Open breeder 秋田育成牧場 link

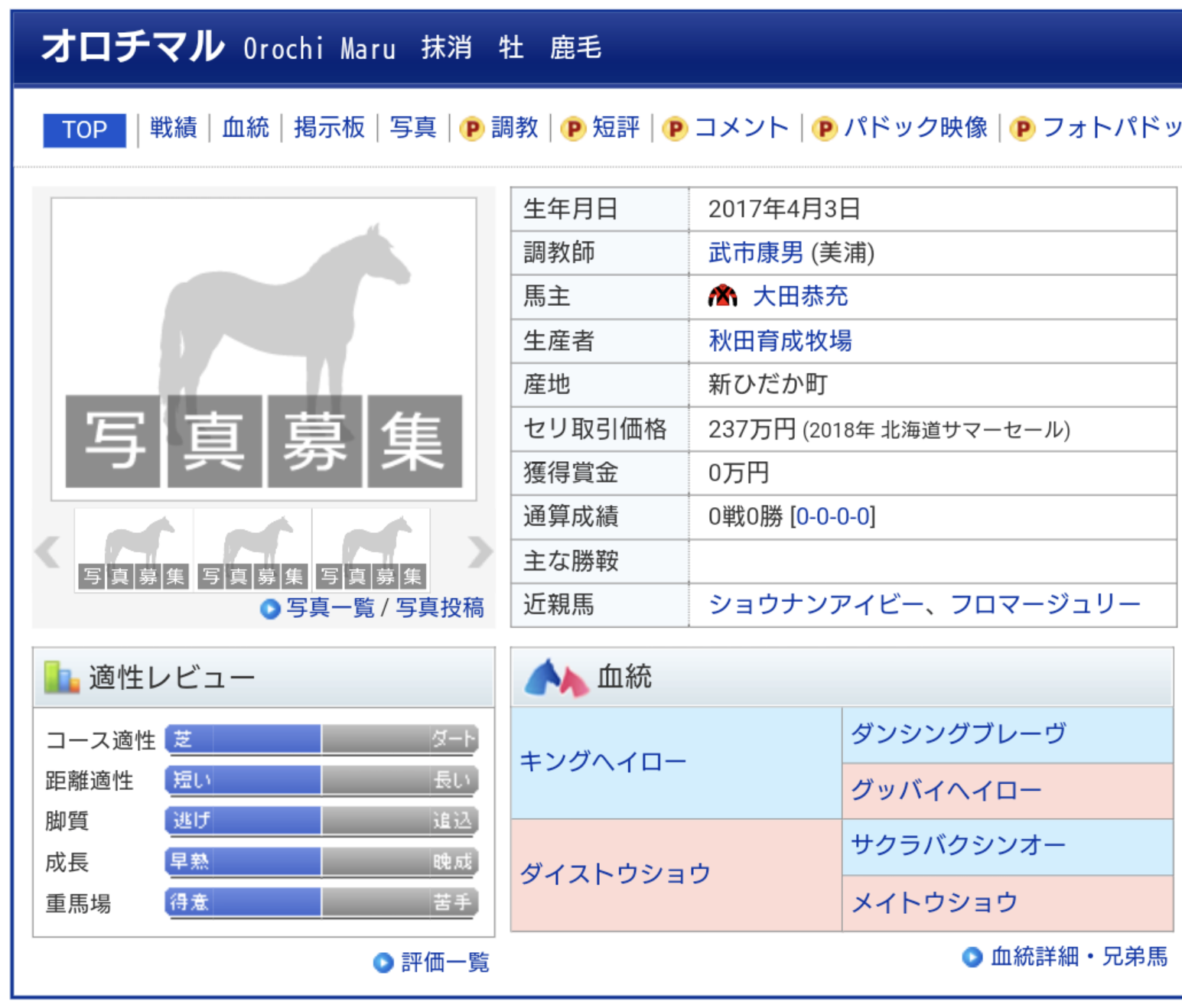[780, 340]
